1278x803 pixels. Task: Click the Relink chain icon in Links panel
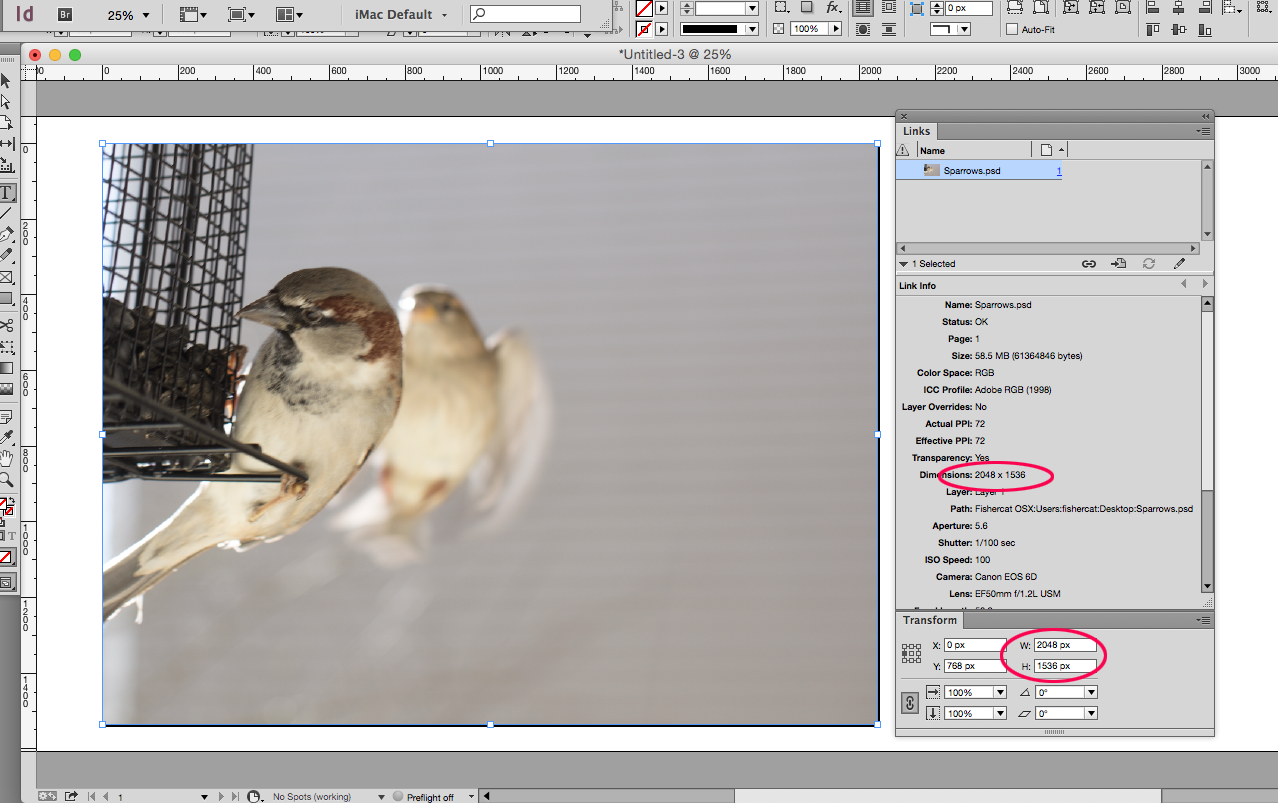[x=1088, y=264]
